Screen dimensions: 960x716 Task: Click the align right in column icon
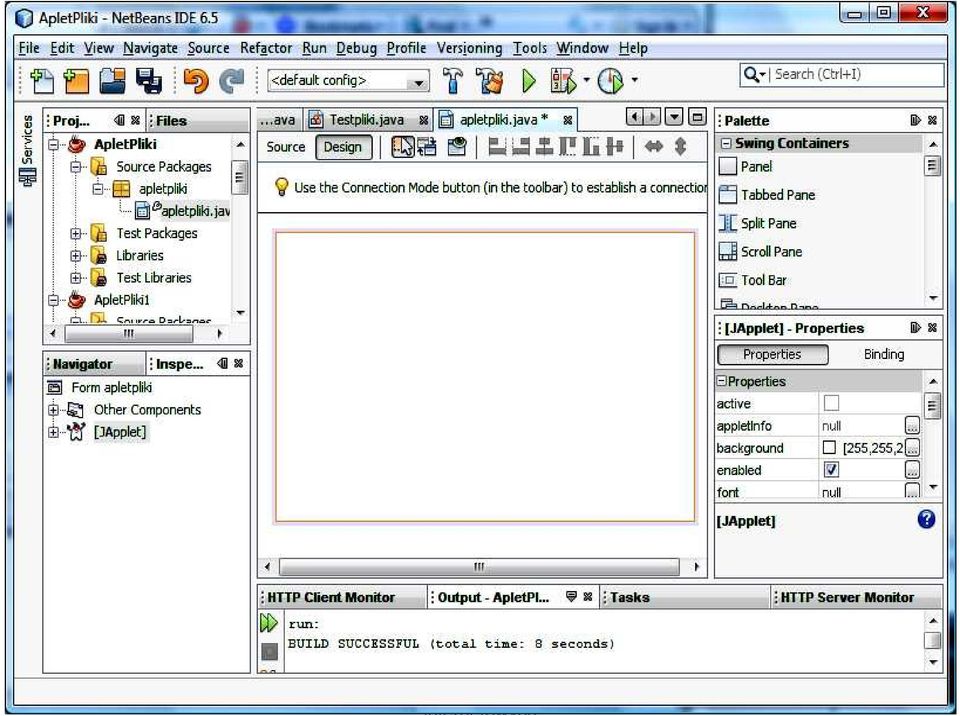point(520,147)
